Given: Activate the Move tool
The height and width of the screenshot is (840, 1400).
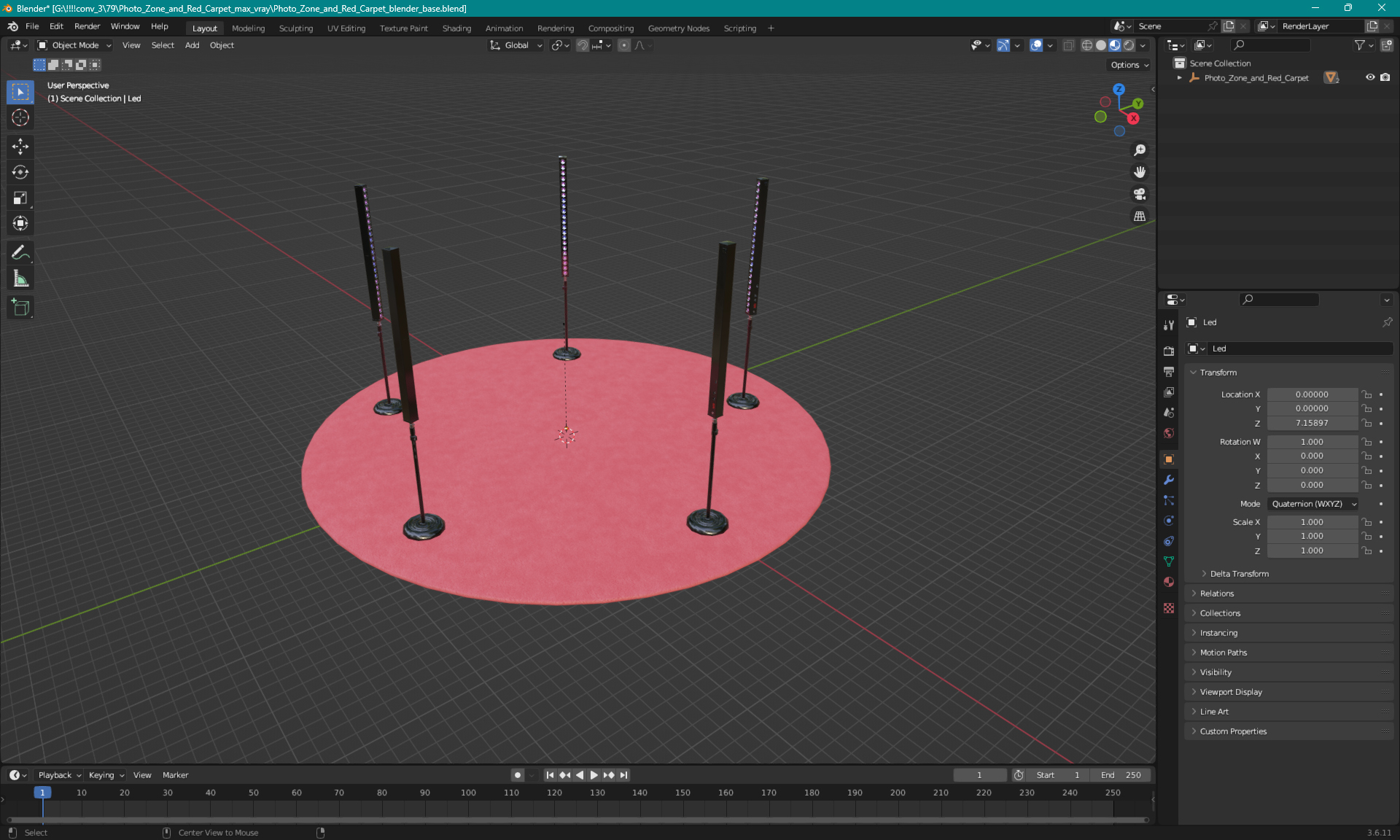Looking at the screenshot, I should (x=20, y=147).
